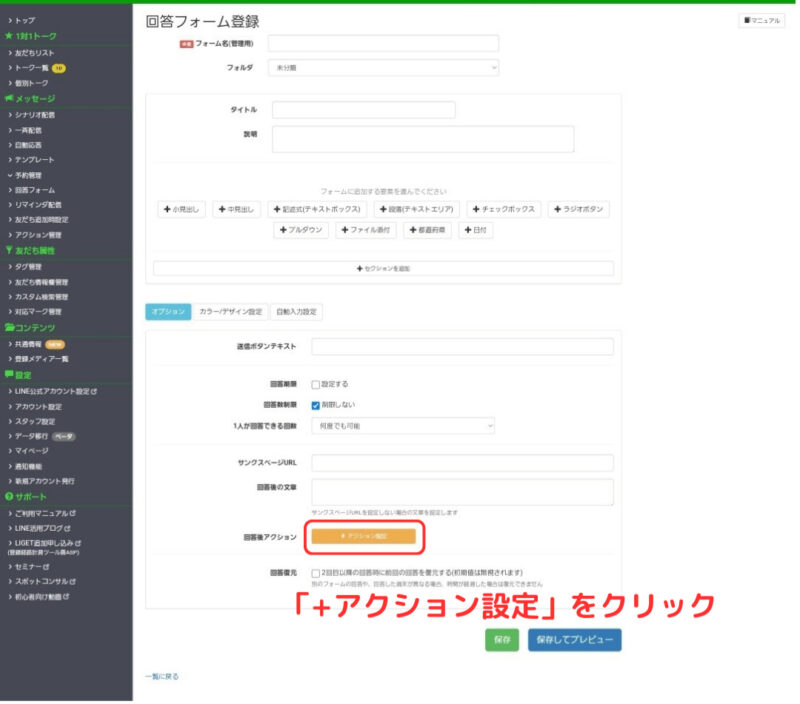Click the 回答後の文章 text area

pos(463,493)
